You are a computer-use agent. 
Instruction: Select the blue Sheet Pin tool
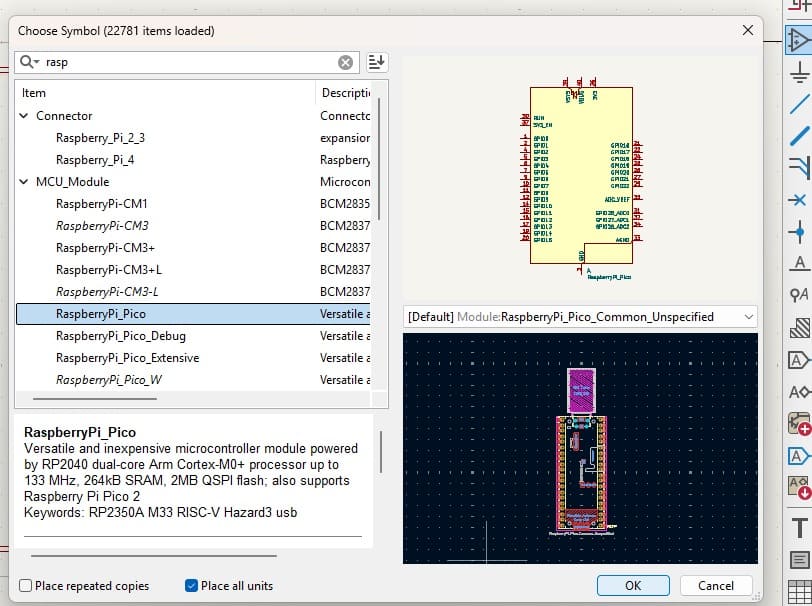(799, 456)
